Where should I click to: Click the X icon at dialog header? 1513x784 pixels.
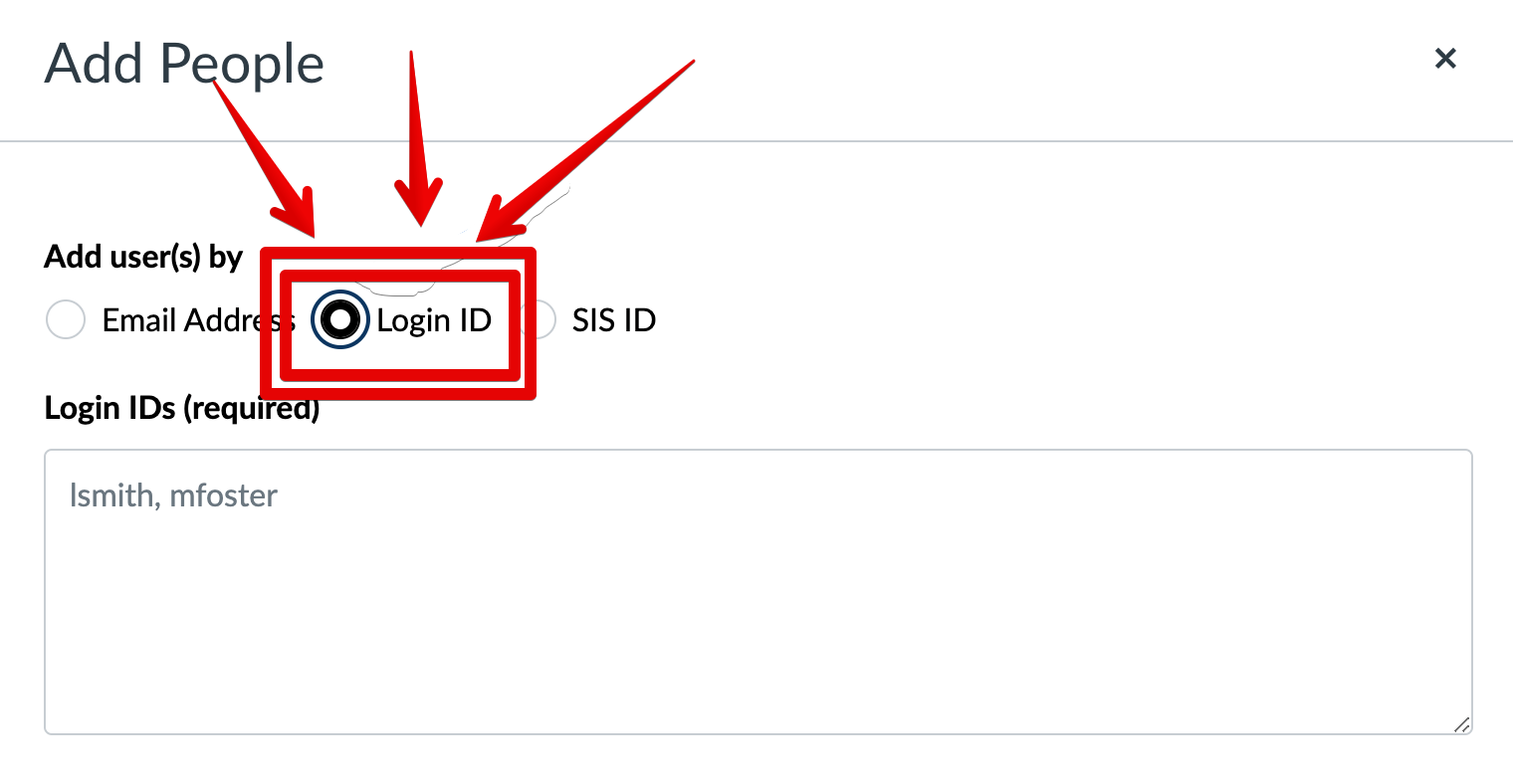[1445, 59]
